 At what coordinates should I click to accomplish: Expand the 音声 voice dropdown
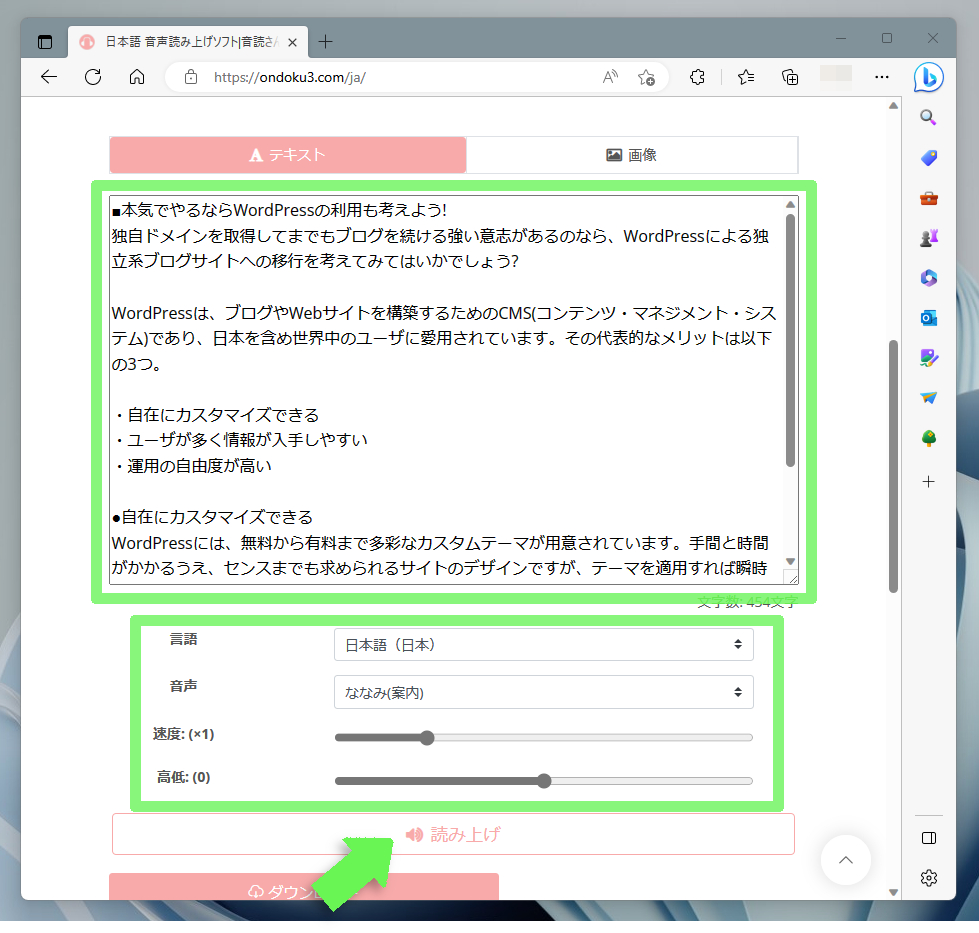543,692
